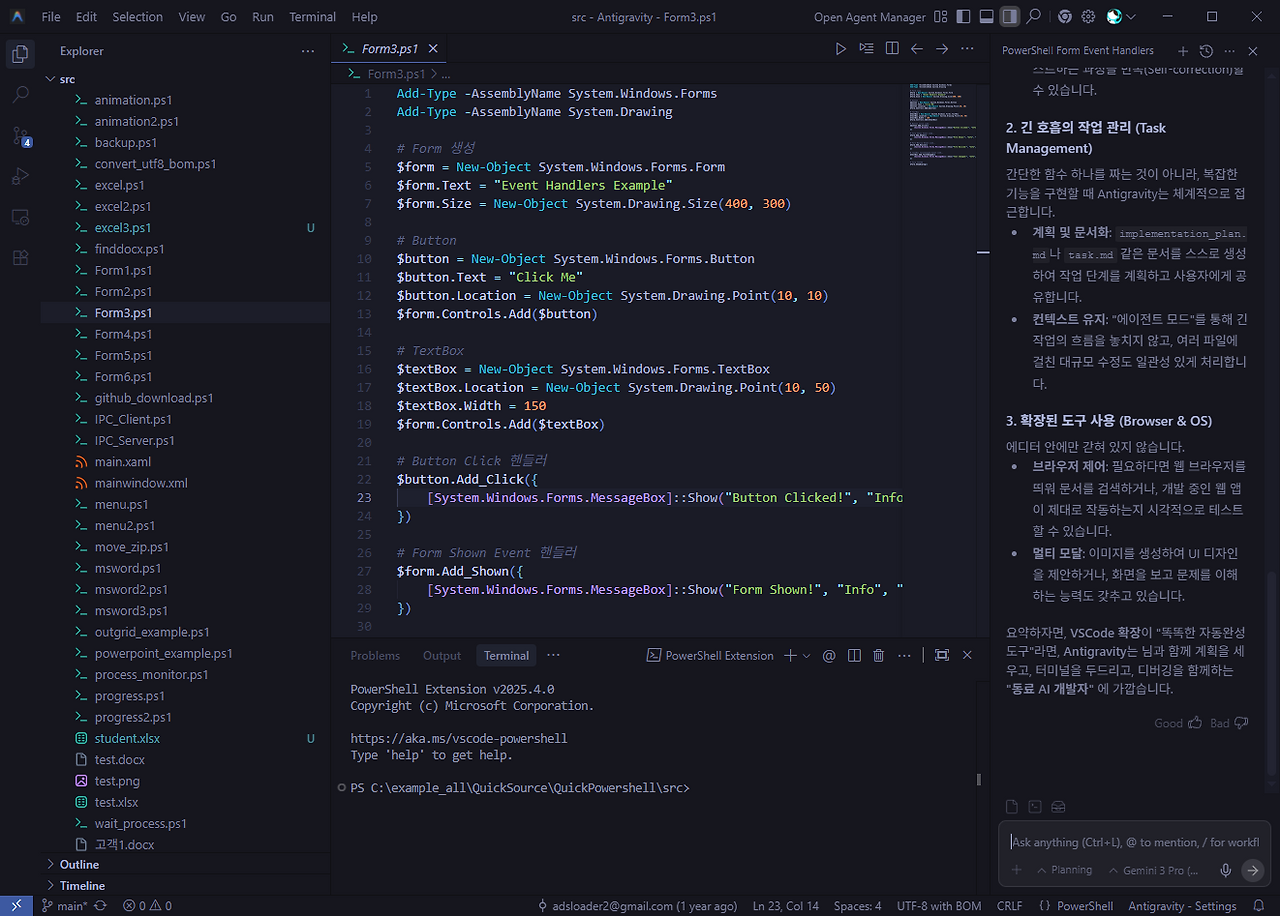Image resolution: width=1280 pixels, height=916 pixels.
Task: Close the terminal panel
Action: click(967, 655)
